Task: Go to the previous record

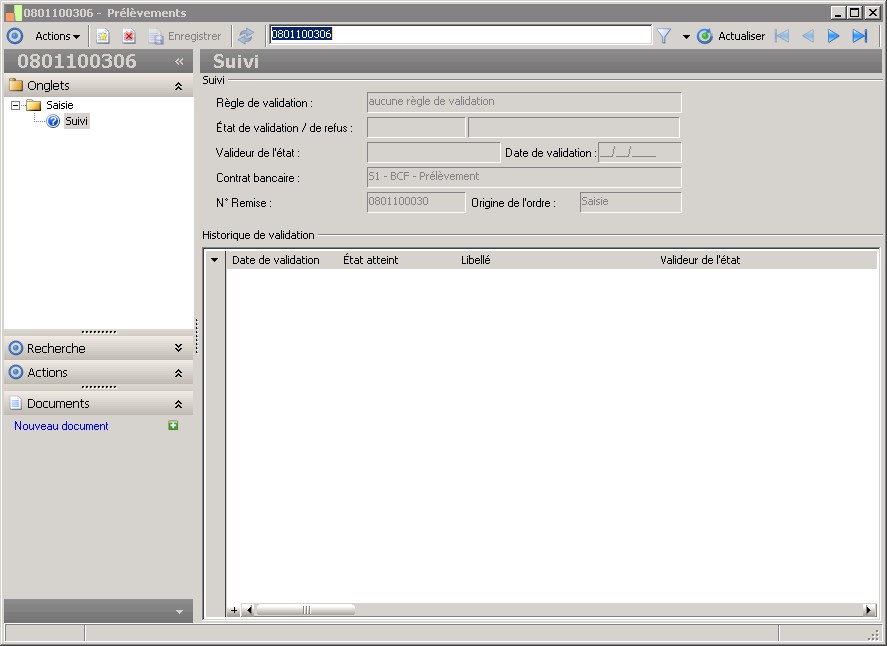Action: tap(808, 36)
